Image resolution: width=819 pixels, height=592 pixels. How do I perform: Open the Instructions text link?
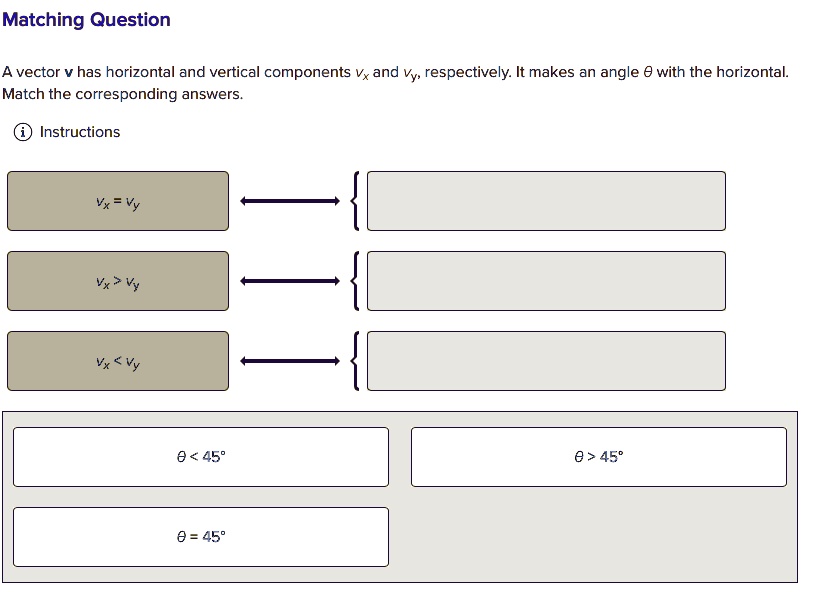click(x=80, y=132)
